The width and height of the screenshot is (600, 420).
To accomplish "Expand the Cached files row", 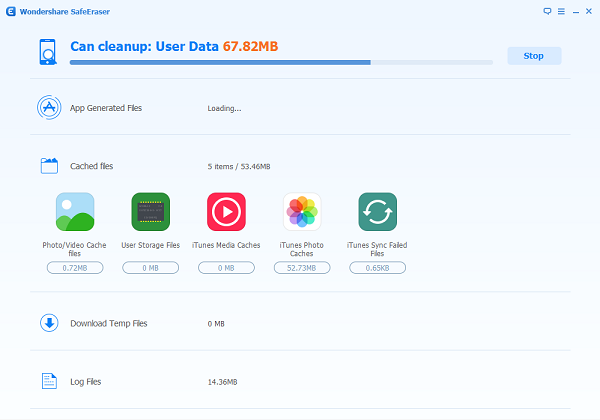I will pos(300,166).
